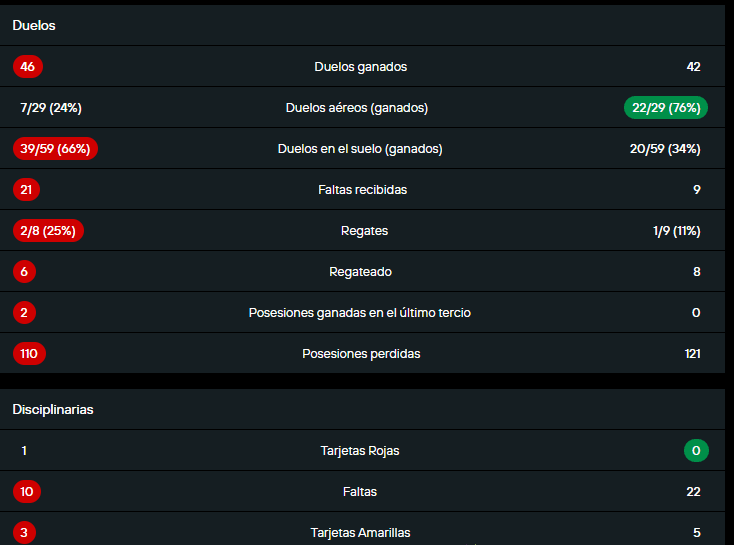Click the red 6 regateado badge

(24, 272)
